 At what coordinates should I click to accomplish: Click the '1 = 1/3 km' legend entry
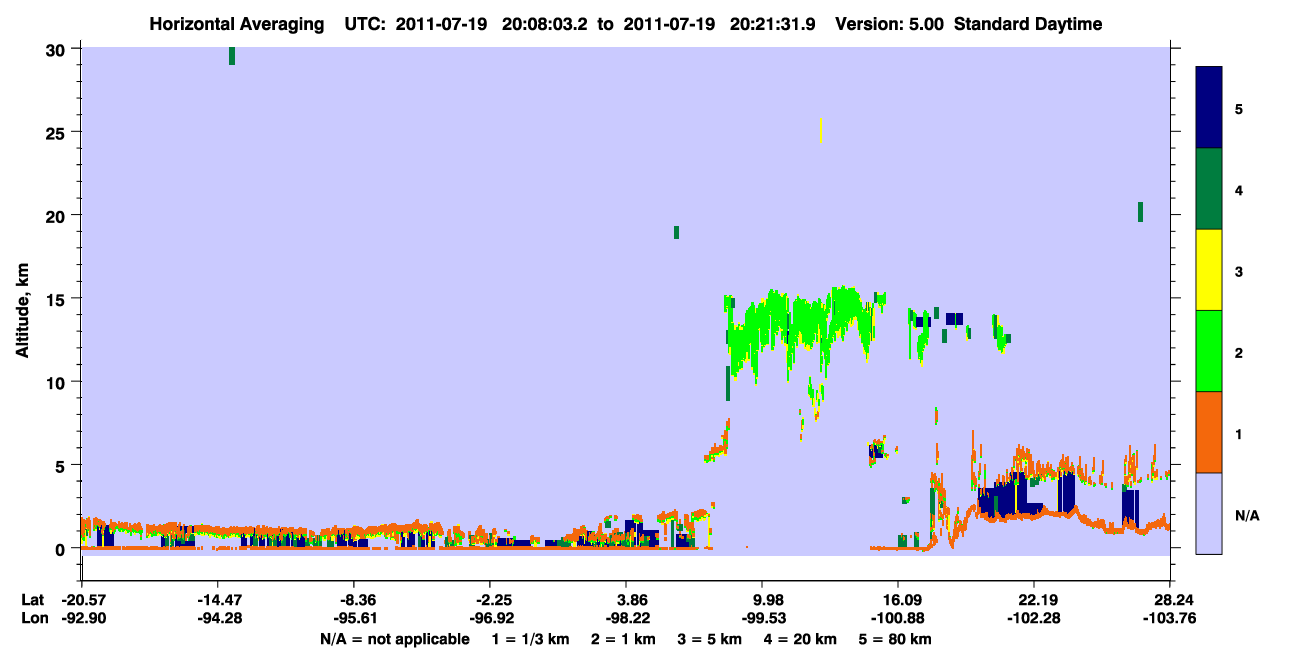click(532, 639)
